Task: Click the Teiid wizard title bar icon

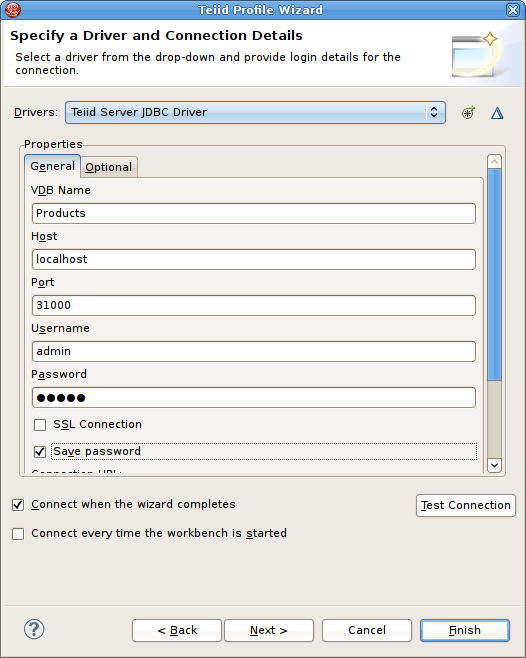Action: click(13, 10)
